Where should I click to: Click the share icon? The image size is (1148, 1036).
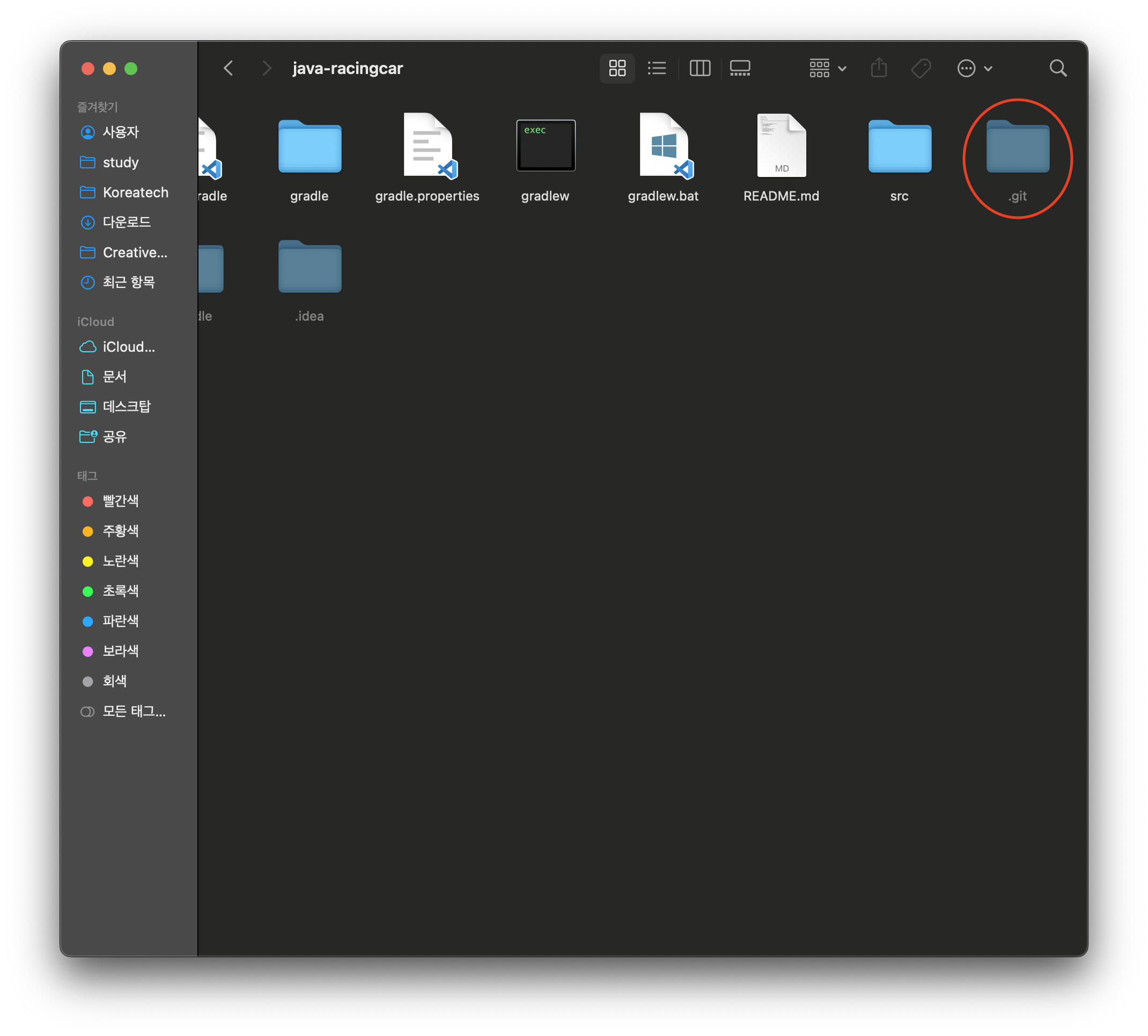point(879,68)
